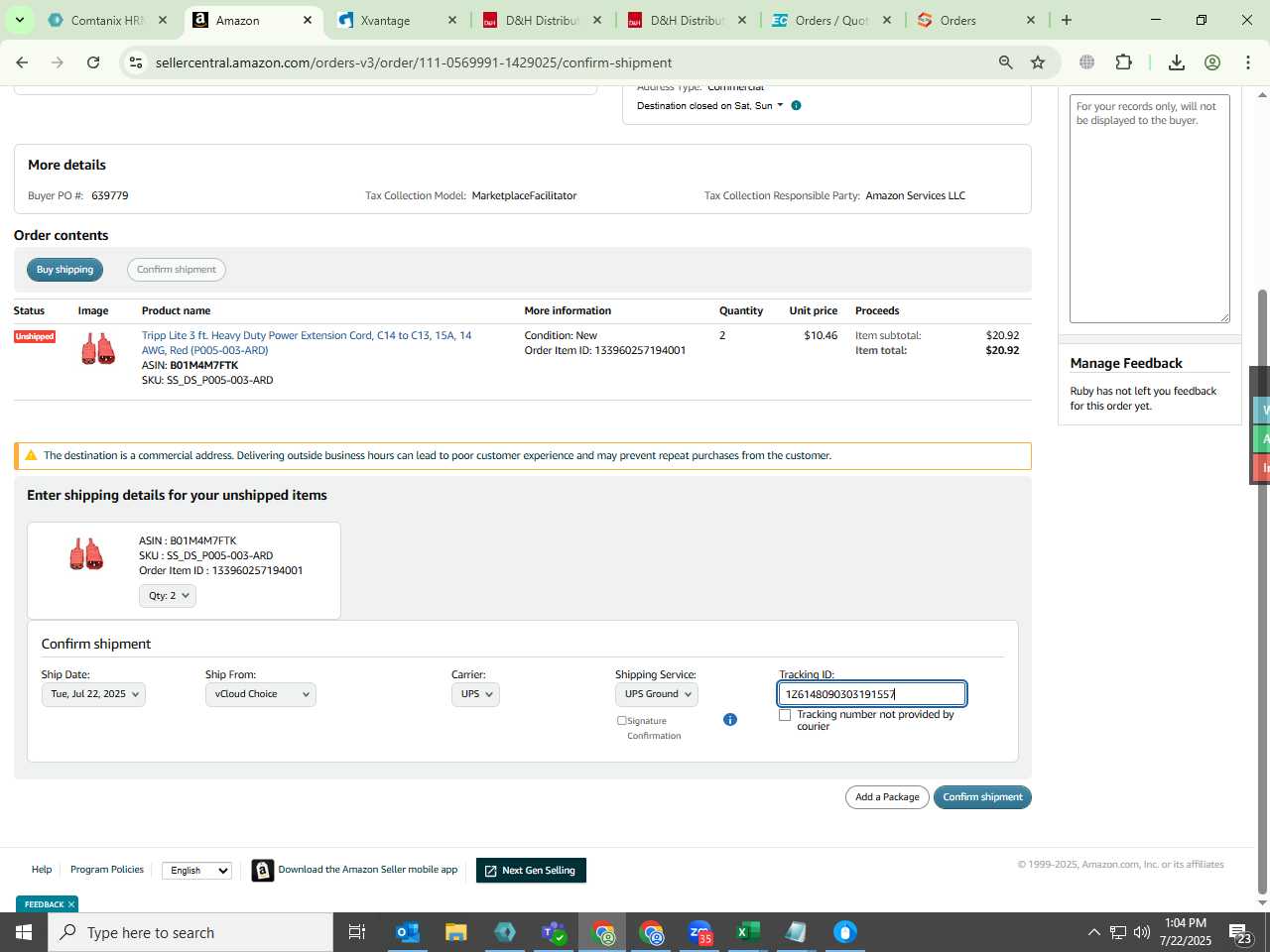Screen dimensions: 1270x952
Task: Click the product thumbnail in Order contents
Action: click(x=98, y=349)
